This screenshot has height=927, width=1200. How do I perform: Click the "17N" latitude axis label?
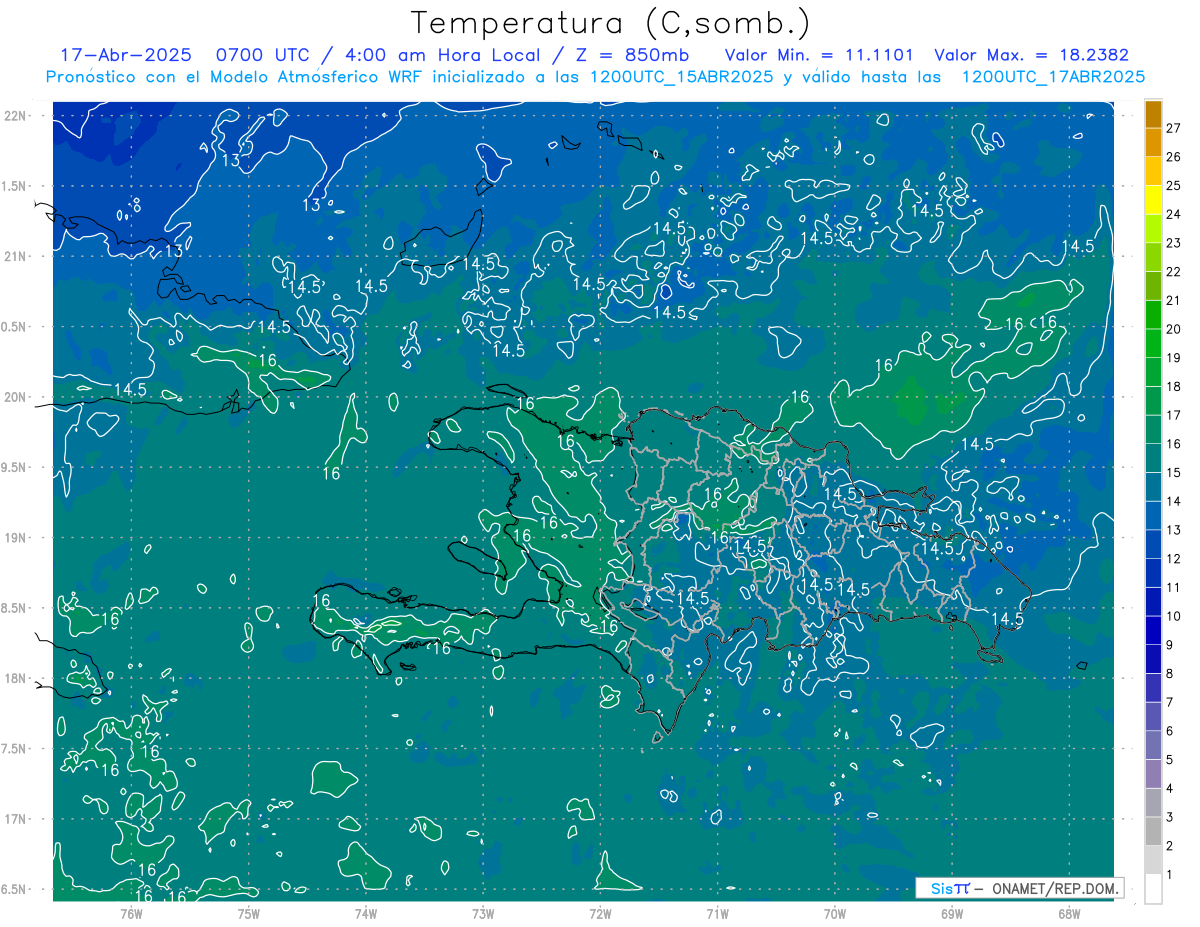coord(17,820)
